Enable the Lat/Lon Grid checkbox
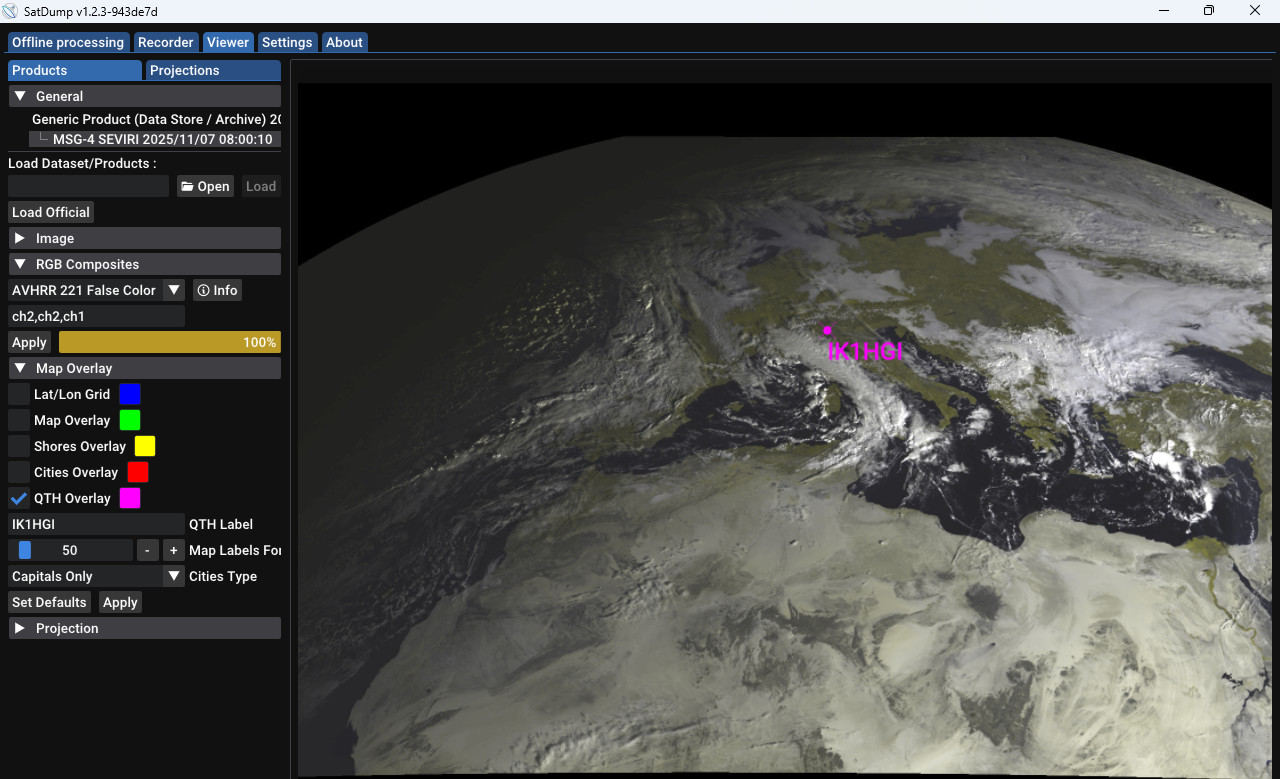Screen dimensions: 1280x779 (x=19, y=394)
